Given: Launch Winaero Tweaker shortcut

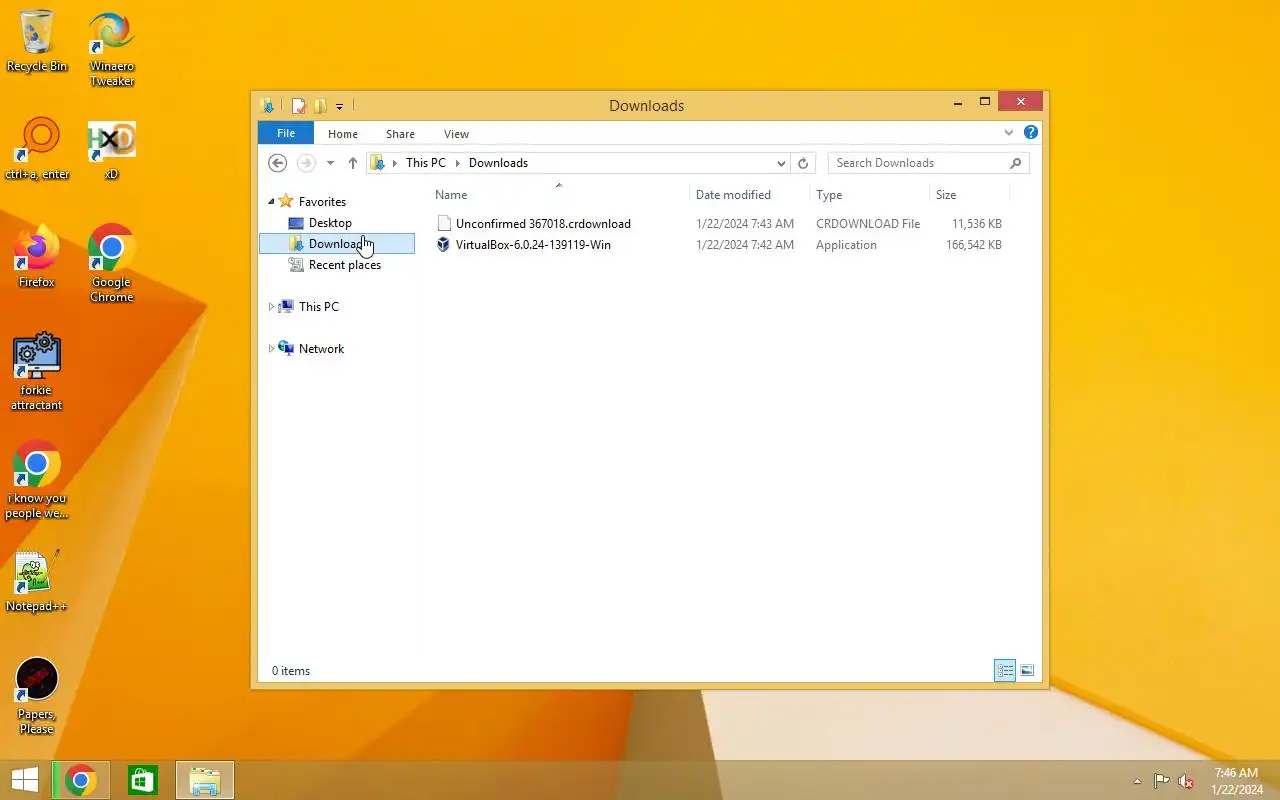Looking at the screenshot, I should click(x=112, y=48).
